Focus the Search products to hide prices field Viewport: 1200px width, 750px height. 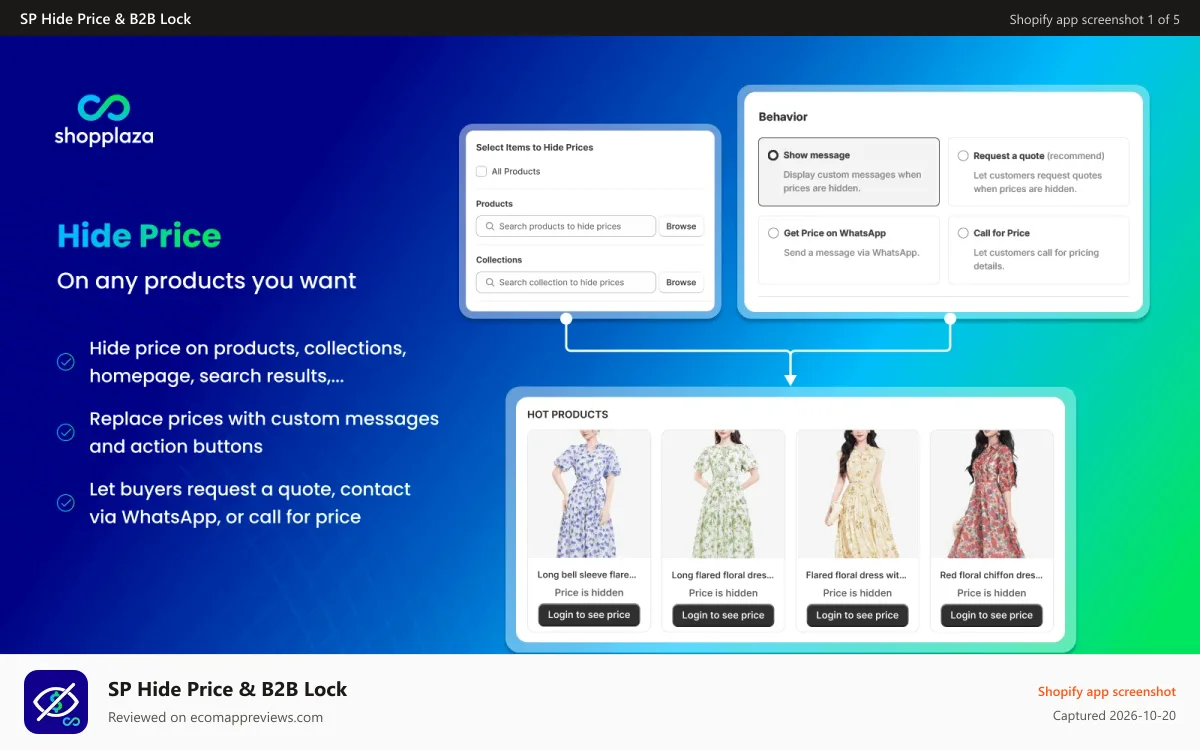click(566, 226)
